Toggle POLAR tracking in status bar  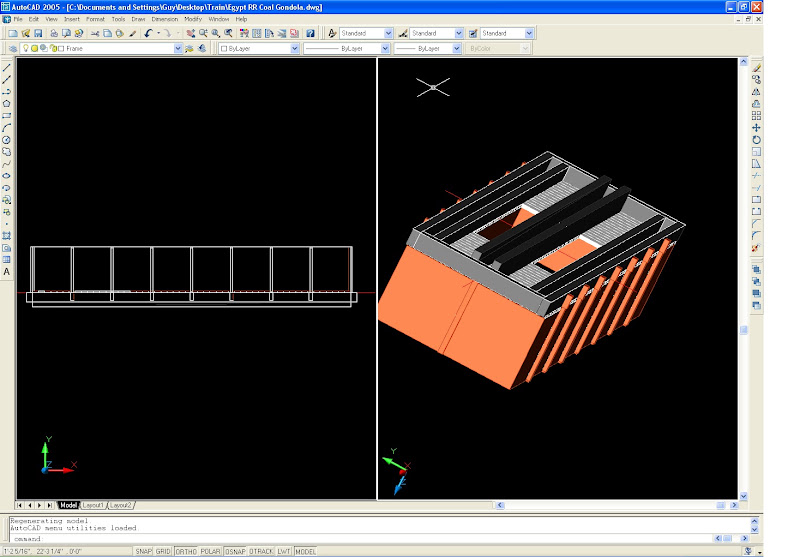(x=210, y=551)
